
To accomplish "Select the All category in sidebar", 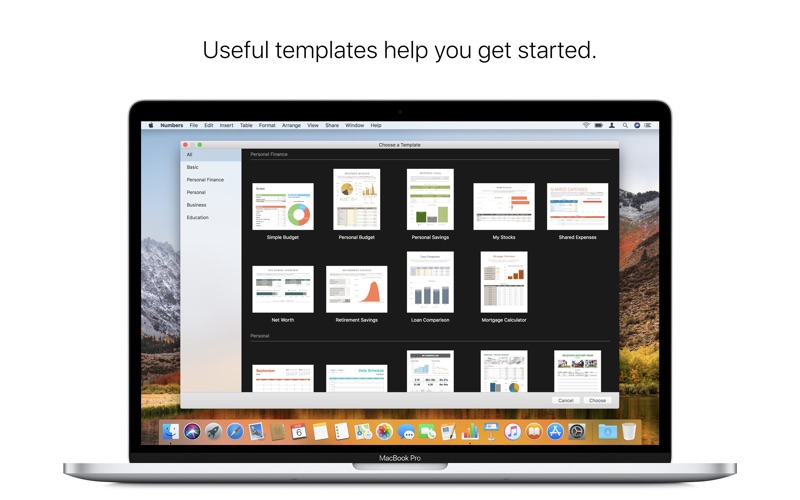I will coord(211,155).
